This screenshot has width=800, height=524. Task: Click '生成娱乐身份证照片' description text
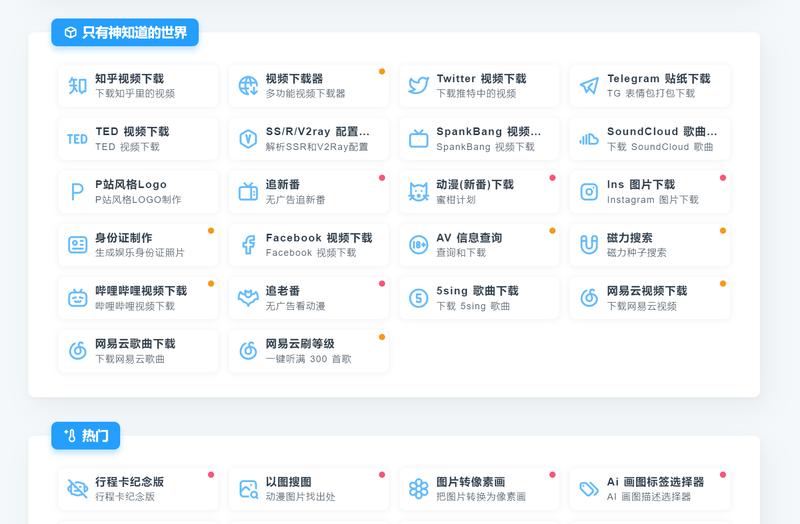(x=140, y=253)
